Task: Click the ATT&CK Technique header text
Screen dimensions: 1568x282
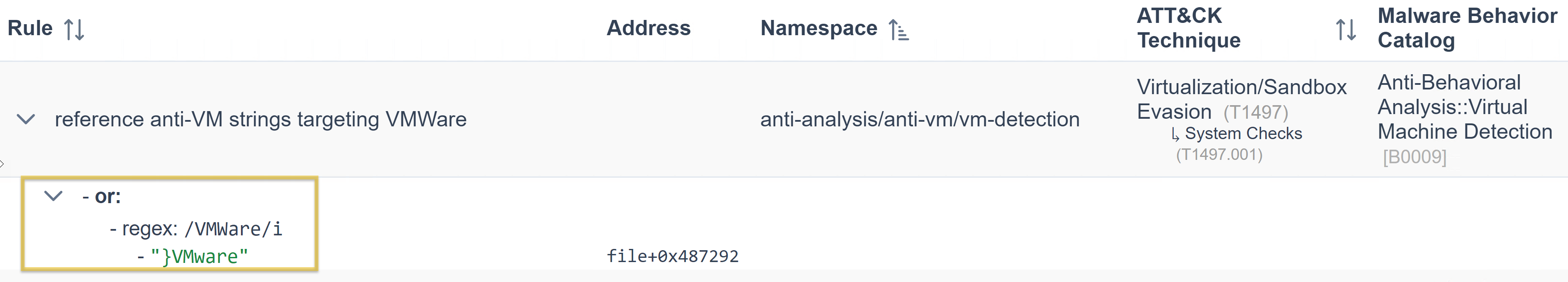Action: coord(1188,28)
